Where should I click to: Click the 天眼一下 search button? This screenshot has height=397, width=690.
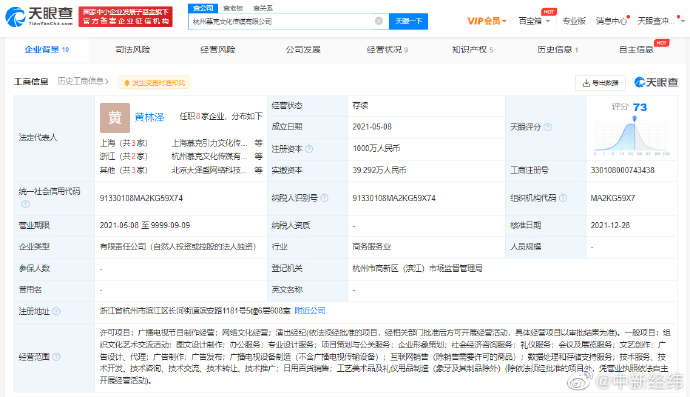(x=408, y=21)
